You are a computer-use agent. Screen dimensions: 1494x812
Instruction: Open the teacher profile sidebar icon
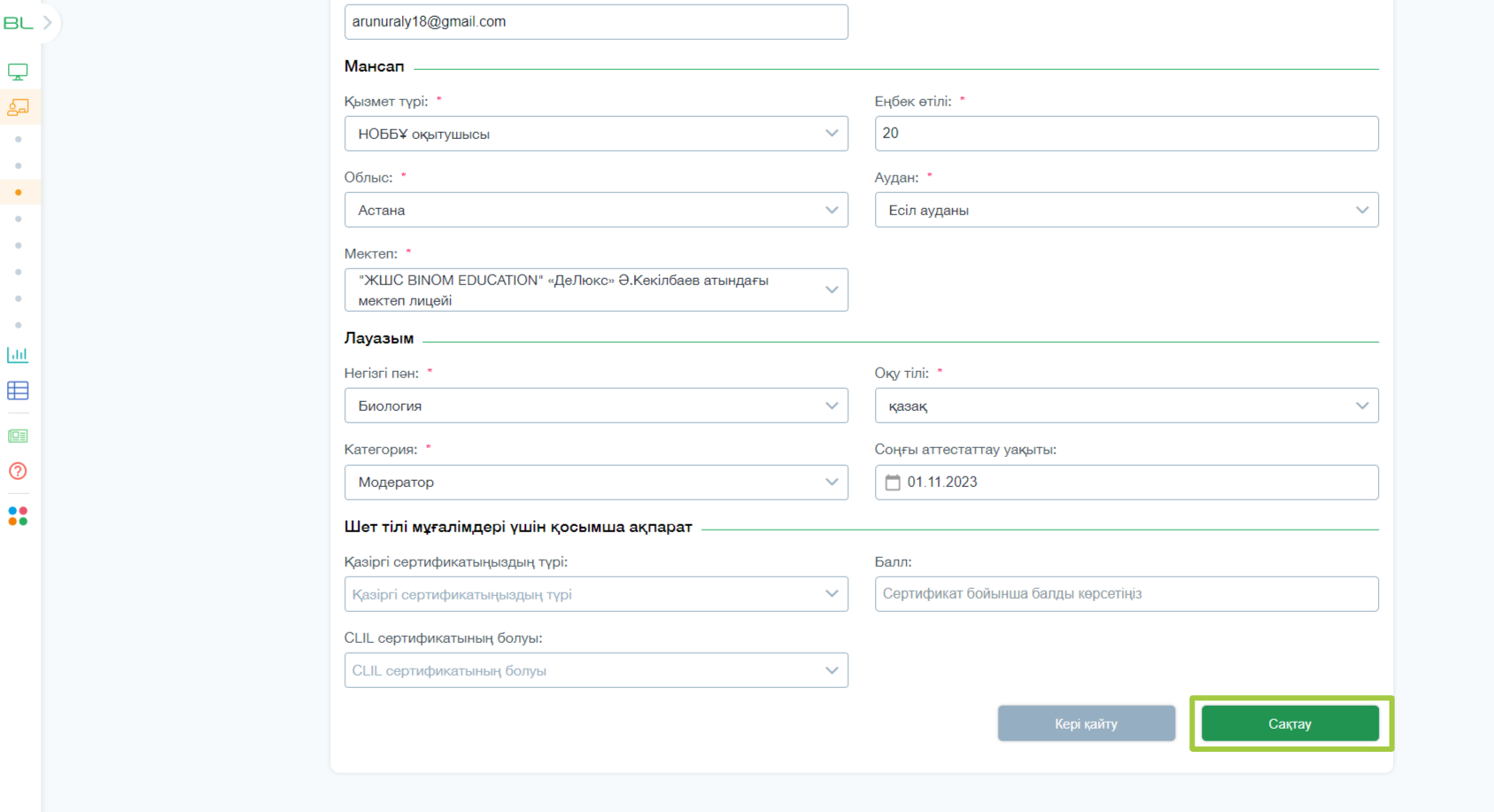(18, 107)
